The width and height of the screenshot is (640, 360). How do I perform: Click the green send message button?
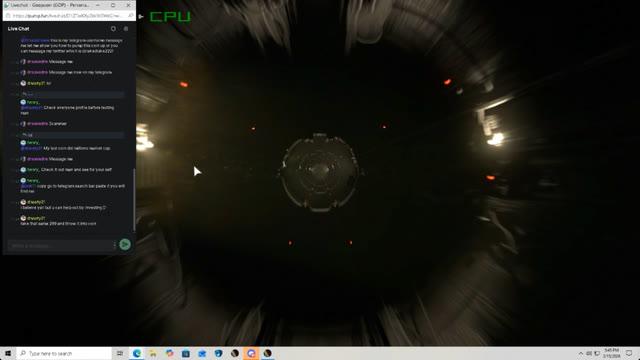click(125, 244)
